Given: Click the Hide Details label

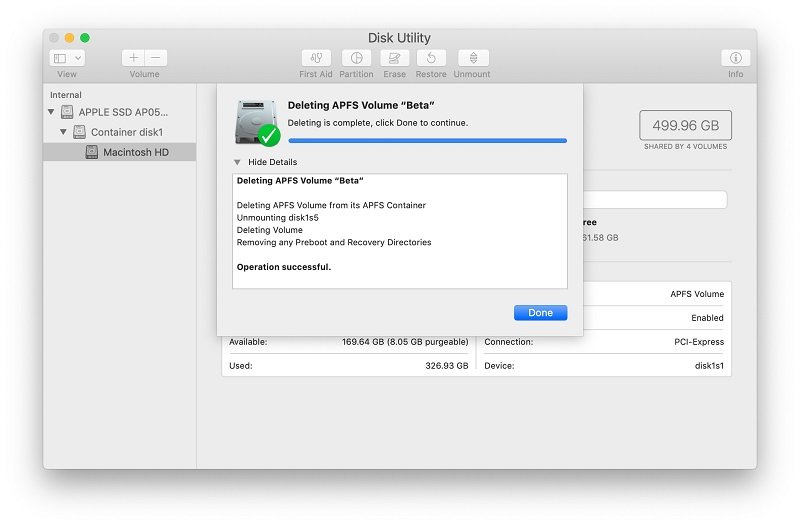Looking at the screenshot, I should (272, 162).
